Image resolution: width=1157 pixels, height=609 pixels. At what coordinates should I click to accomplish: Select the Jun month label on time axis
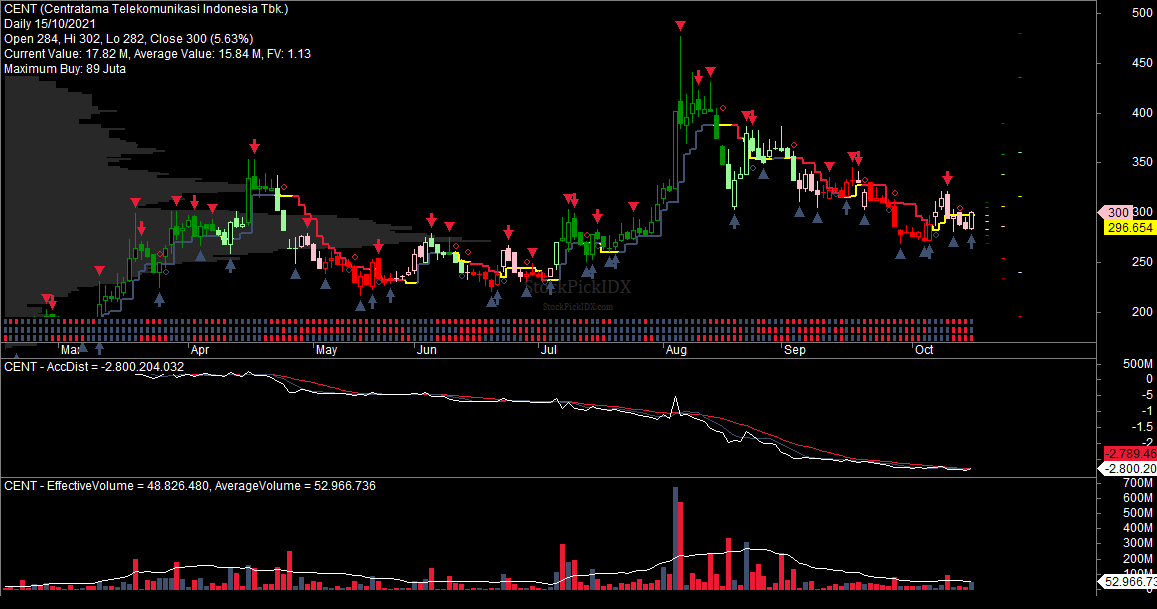426,350
